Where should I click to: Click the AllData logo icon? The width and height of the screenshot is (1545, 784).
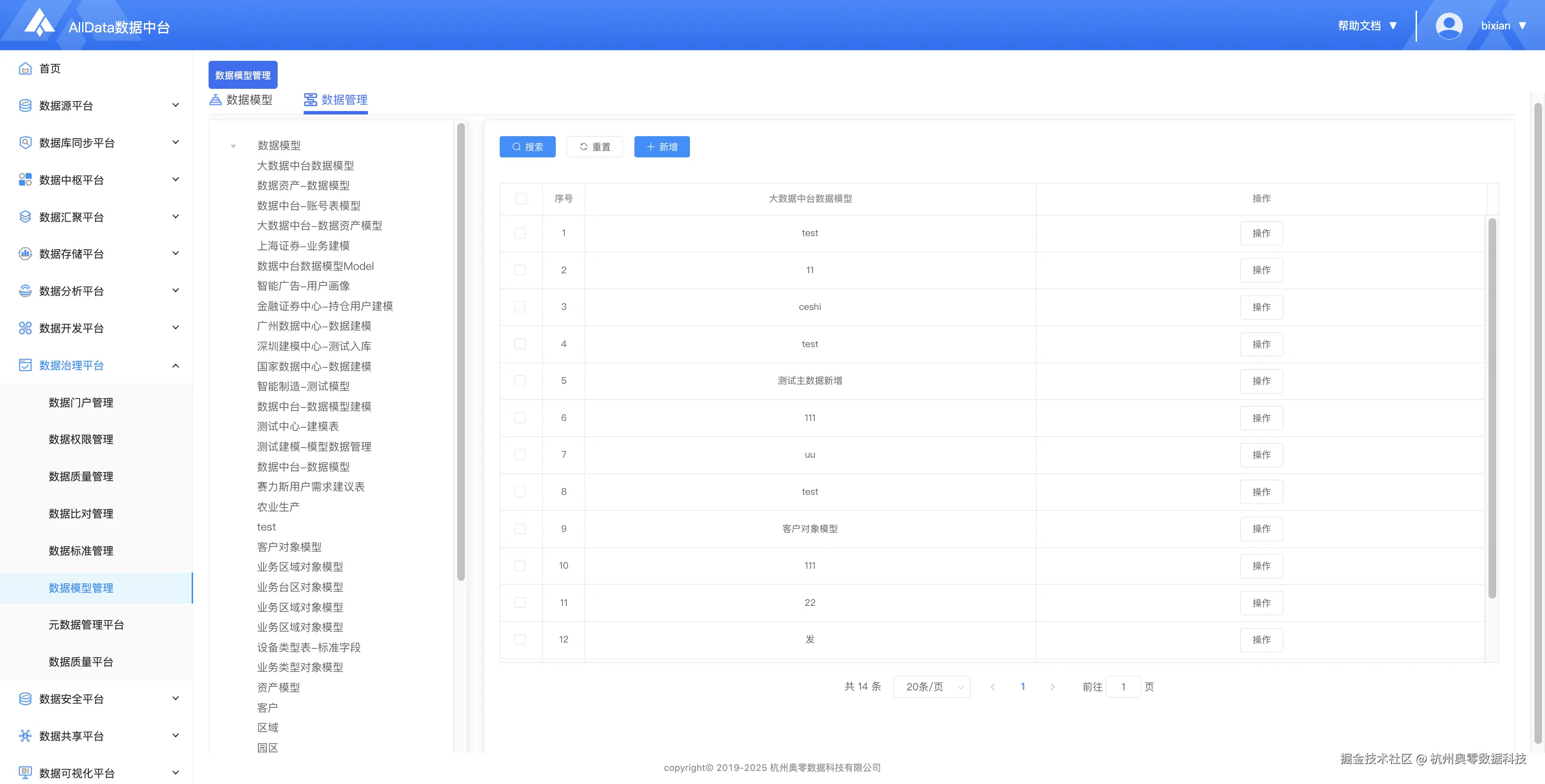[40, 23]
